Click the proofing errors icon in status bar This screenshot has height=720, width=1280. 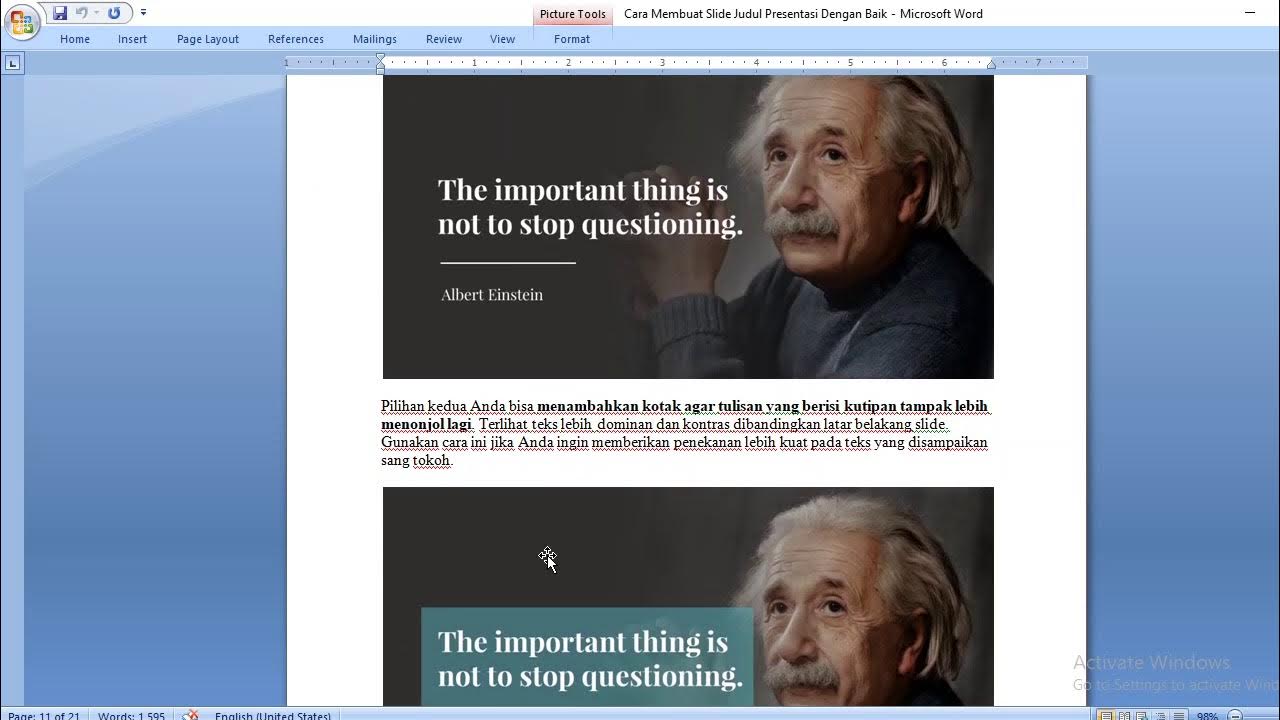[191, 715]
